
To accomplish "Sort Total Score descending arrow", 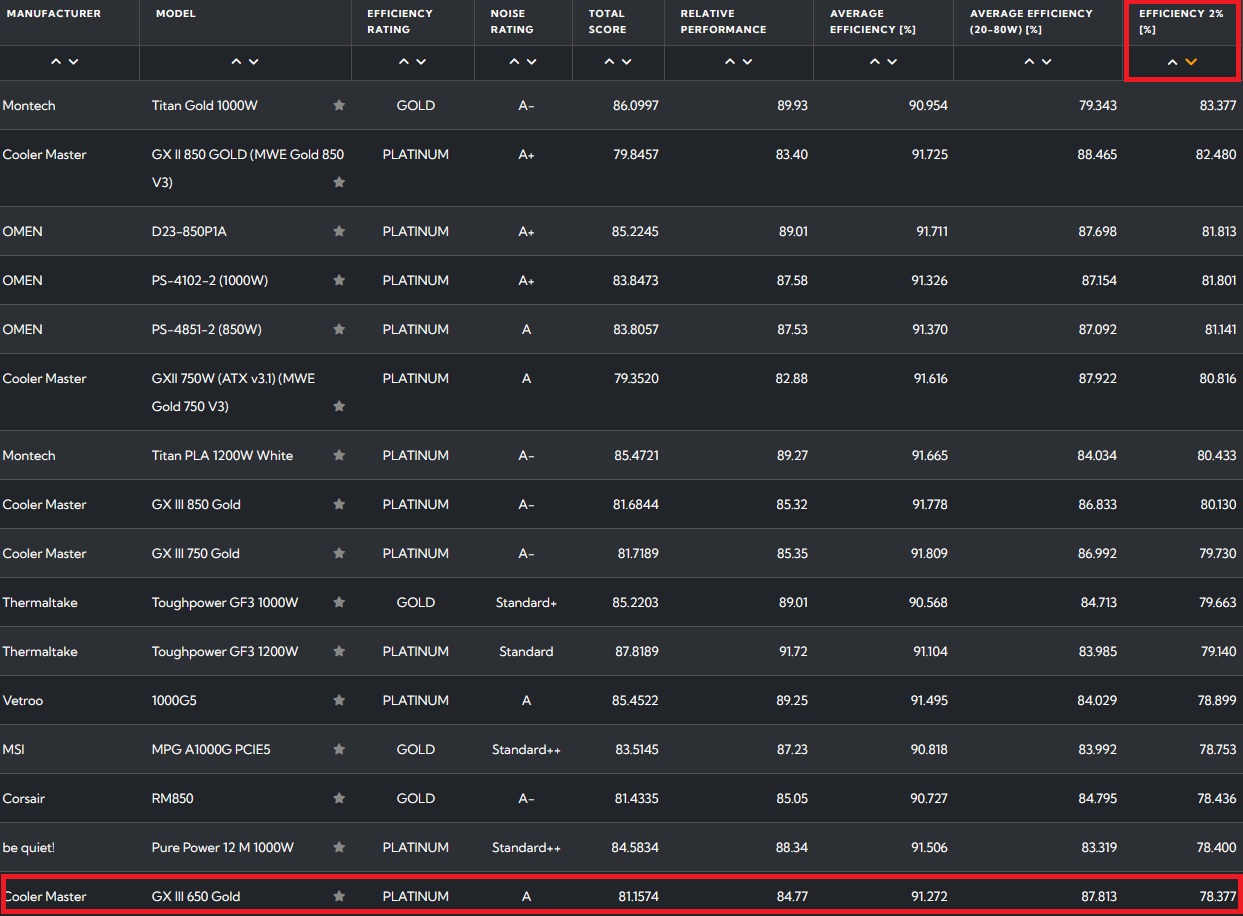I will click(626, 62).
